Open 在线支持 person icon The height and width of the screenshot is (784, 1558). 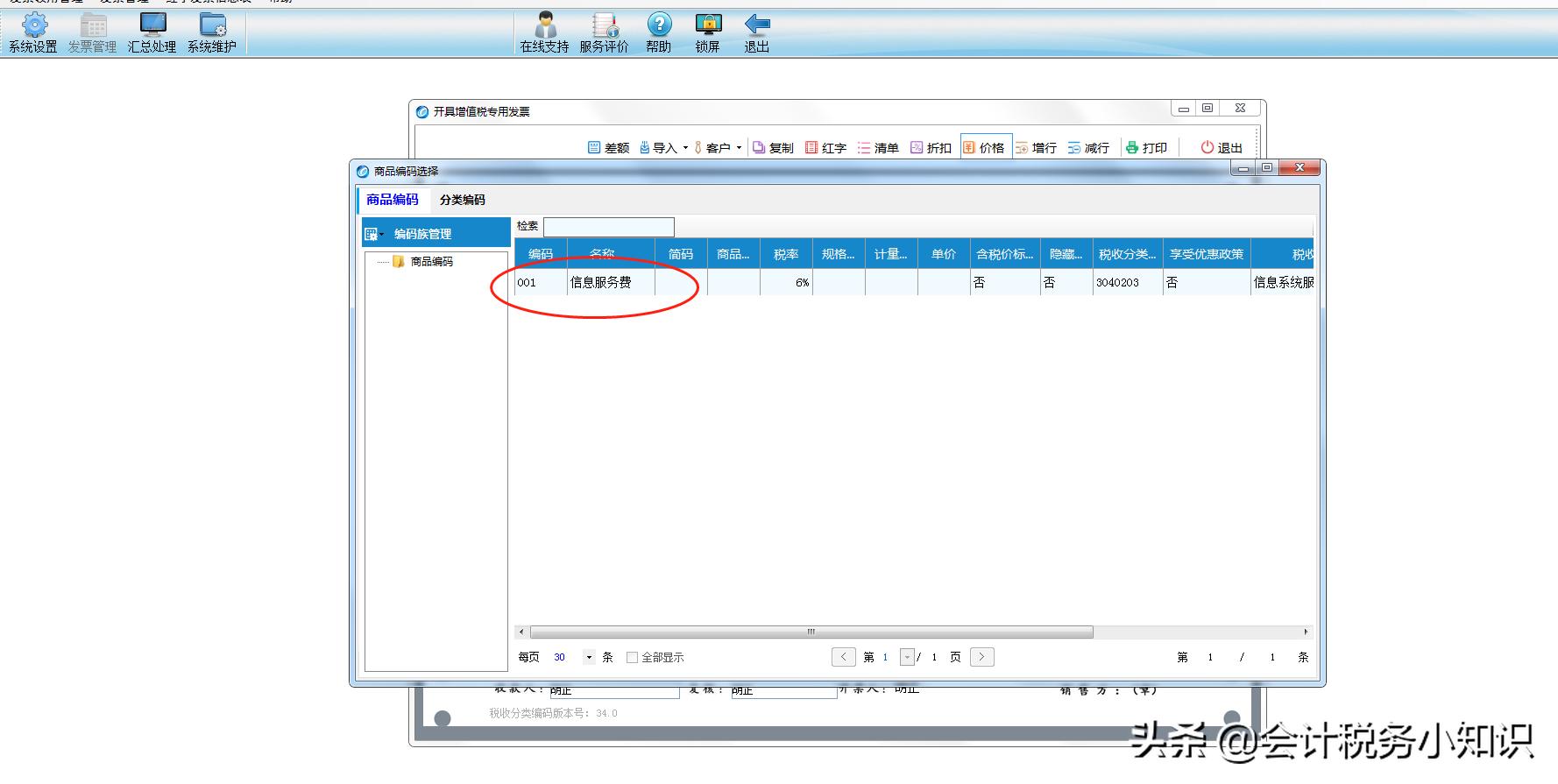click(546, 25)
